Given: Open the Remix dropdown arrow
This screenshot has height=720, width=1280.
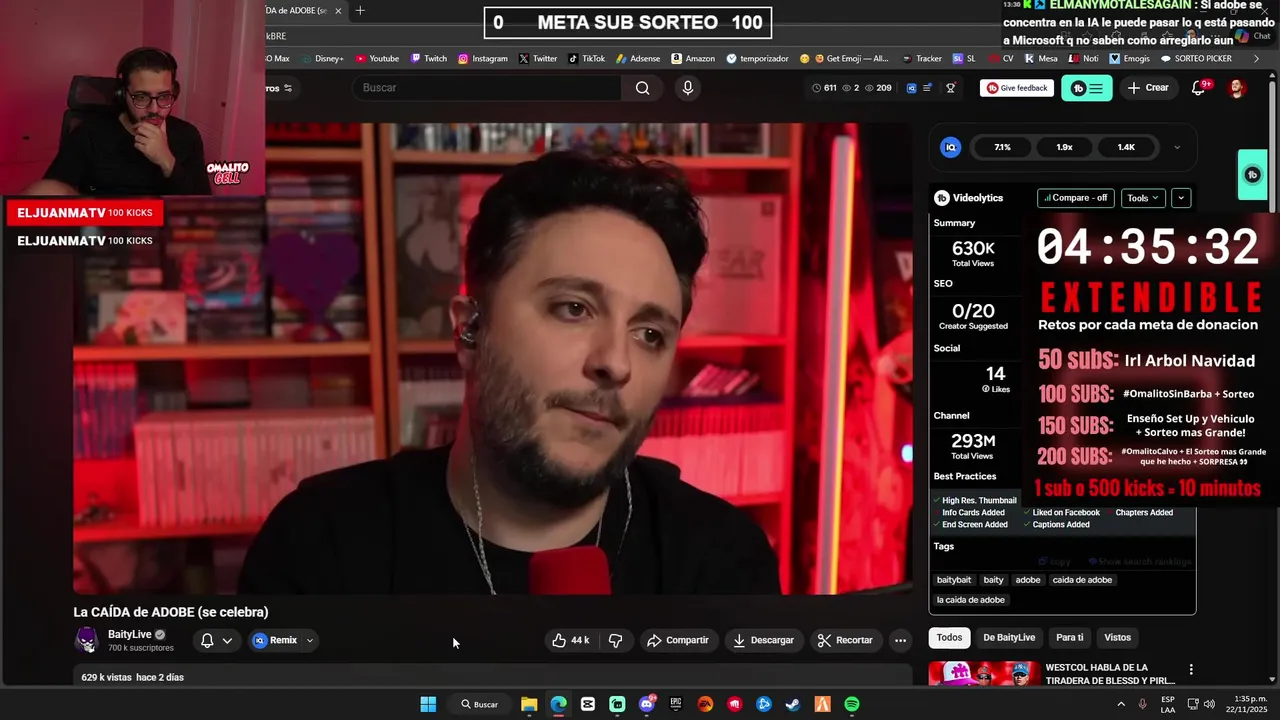Looking at the screenshot, I should [x=309, y=640].
